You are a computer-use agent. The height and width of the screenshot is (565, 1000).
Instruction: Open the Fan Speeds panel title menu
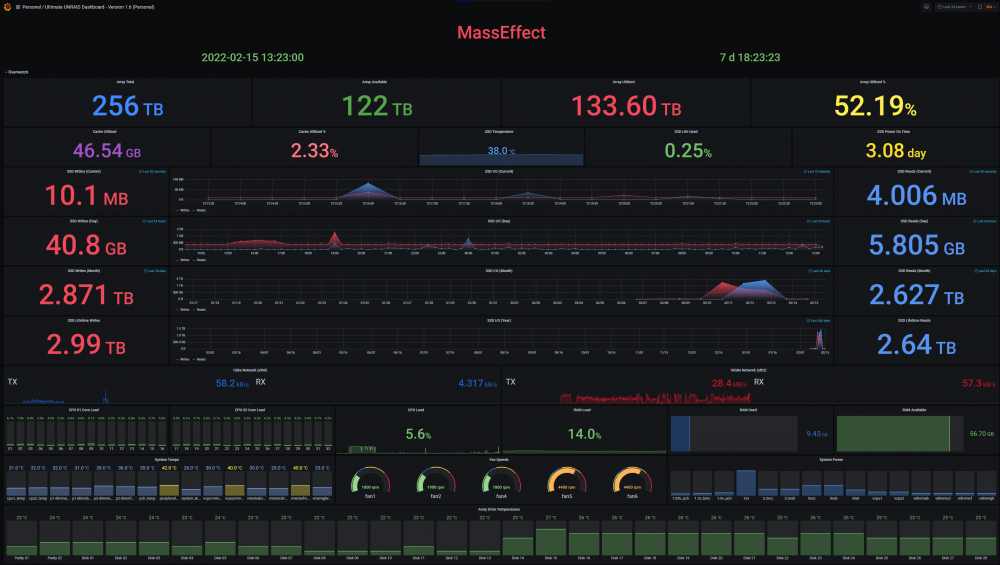click(499, 460)
